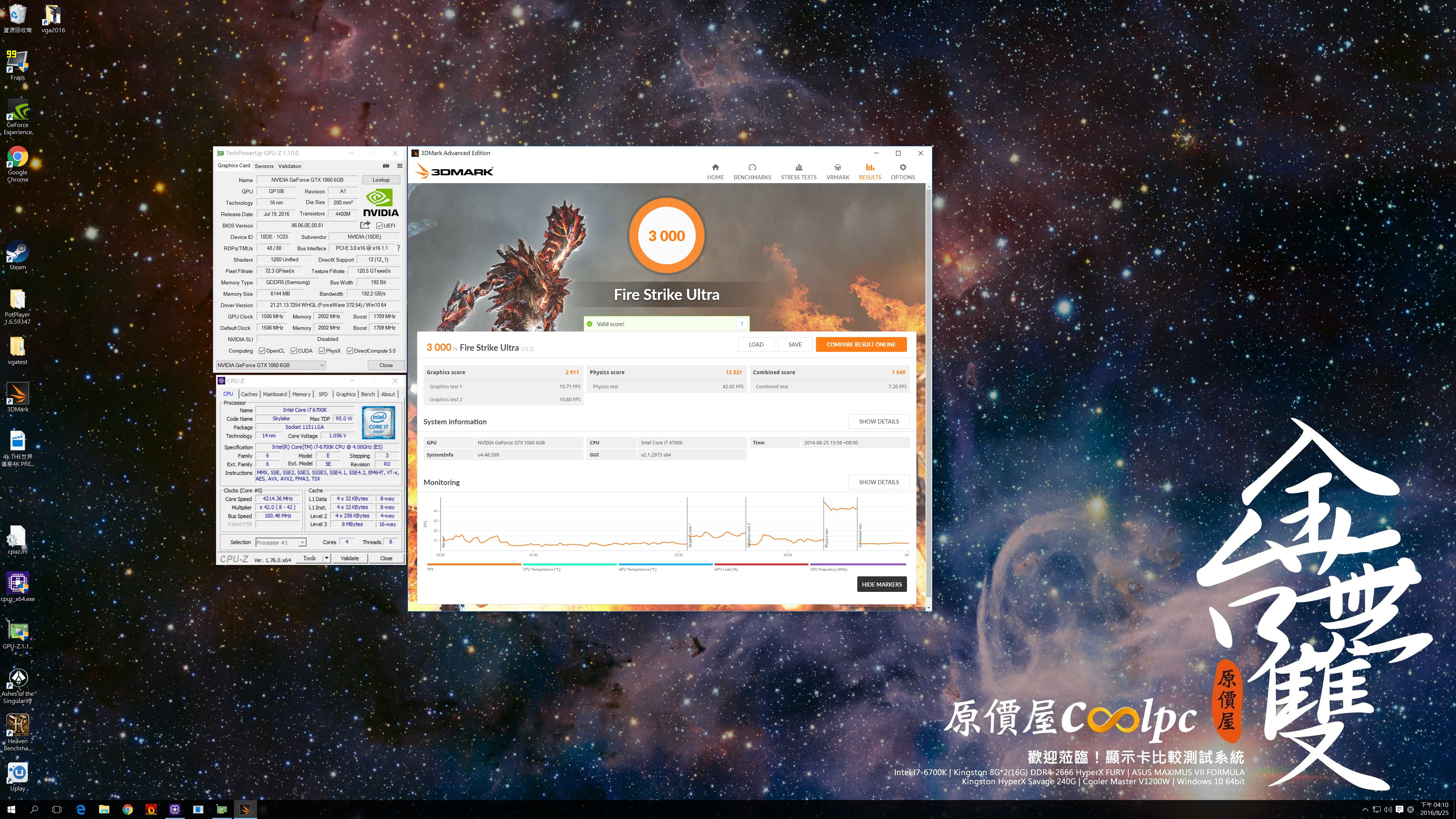Click the GPU Name field in GPU-Z
The image size is (1456, 819).
pos(307,180)
